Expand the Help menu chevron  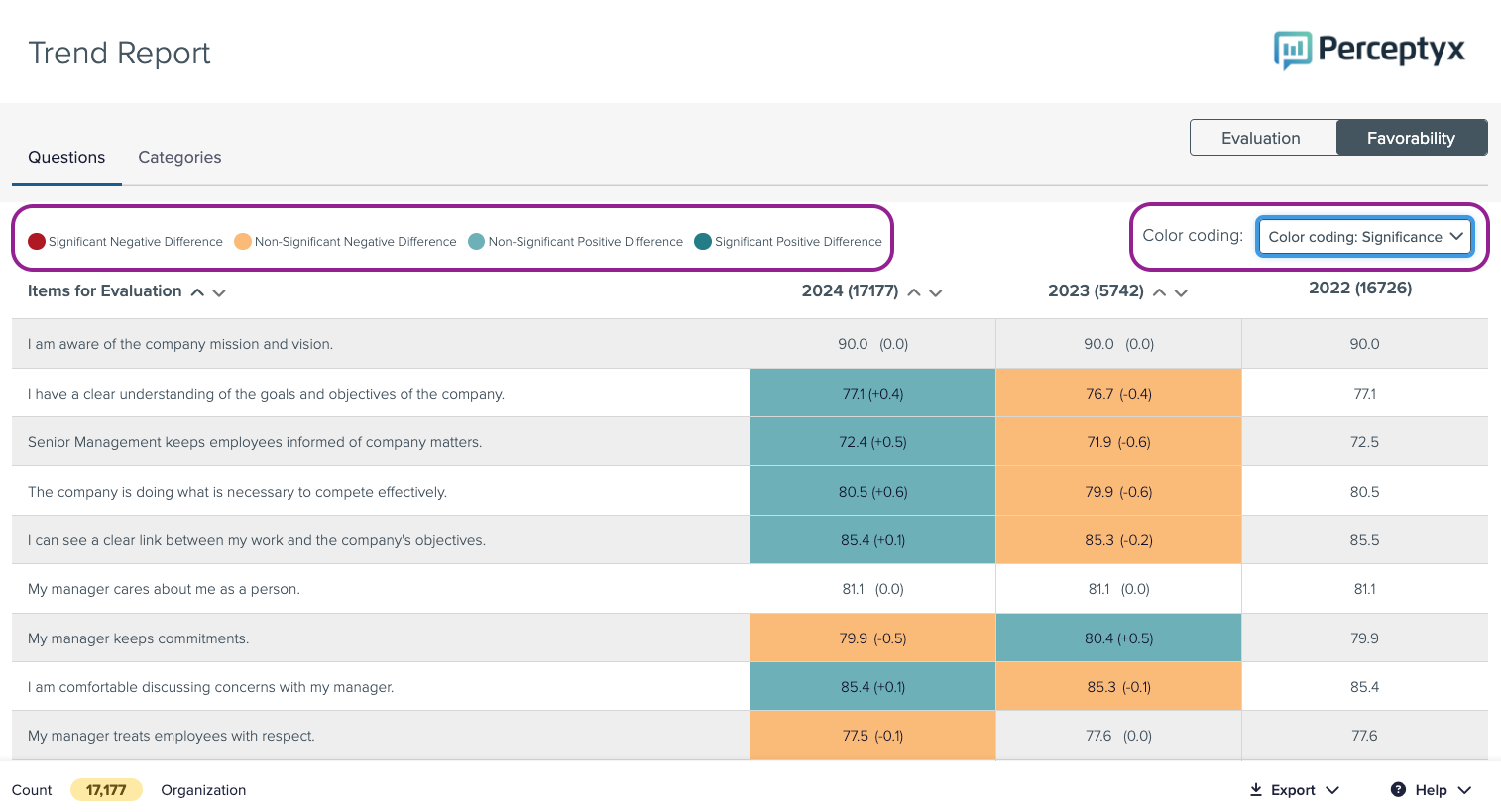click(1464, 790)
